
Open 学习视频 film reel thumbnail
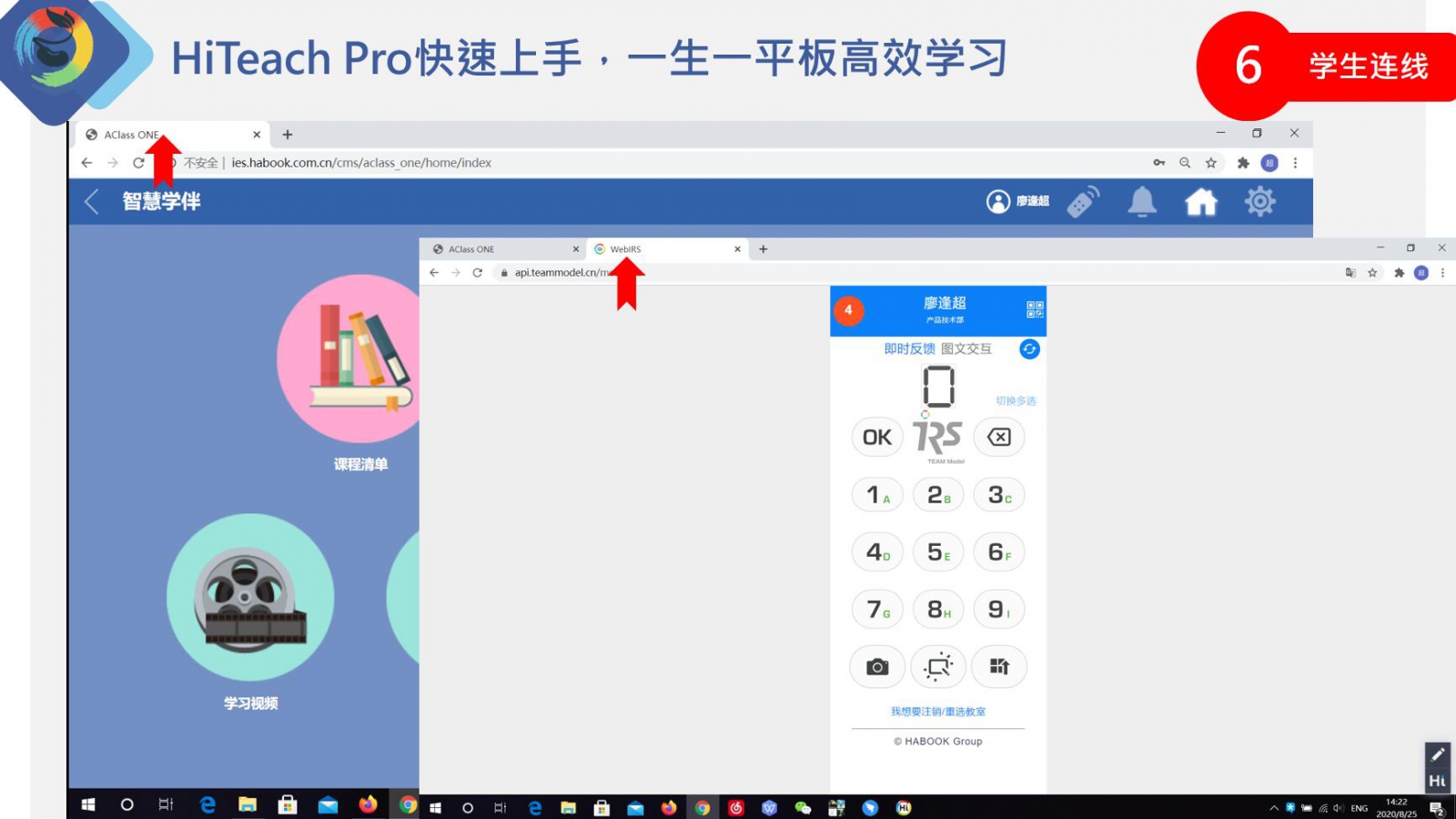pos(250,598)
